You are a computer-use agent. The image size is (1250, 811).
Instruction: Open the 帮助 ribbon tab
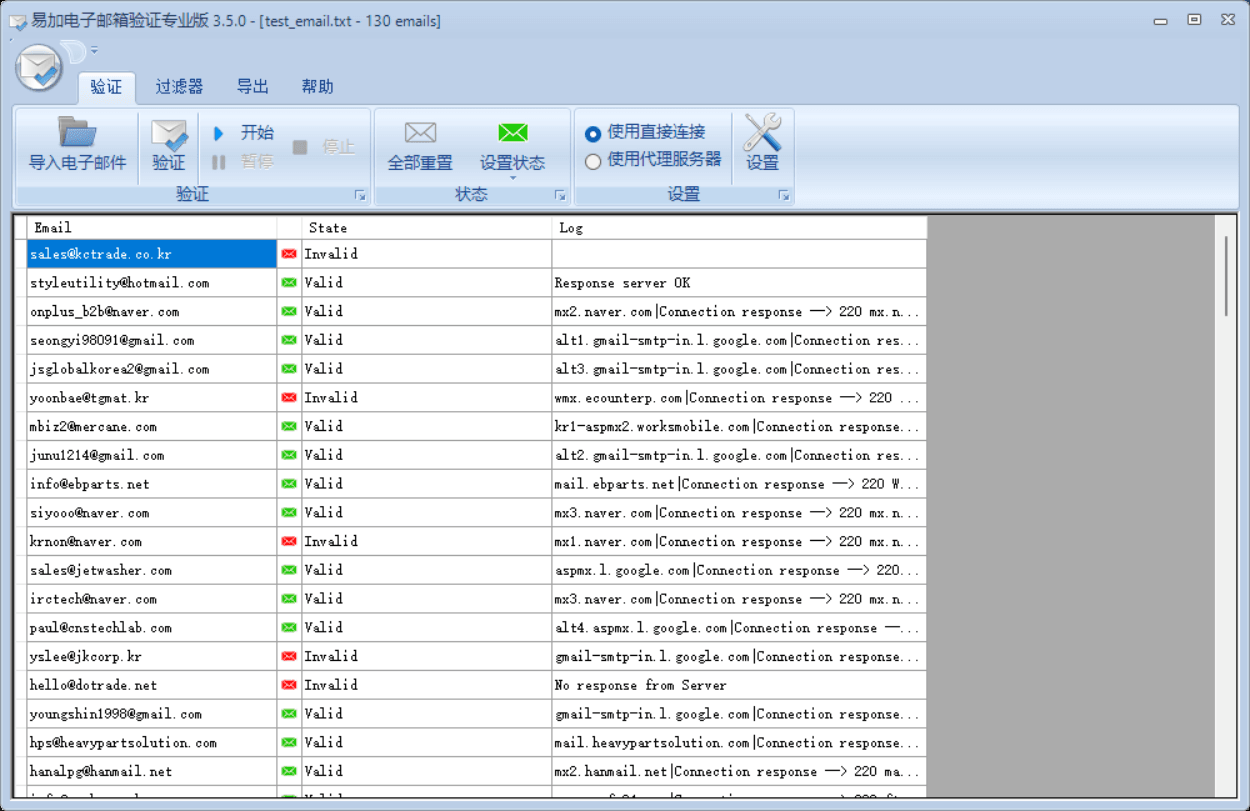click(318, 87)
